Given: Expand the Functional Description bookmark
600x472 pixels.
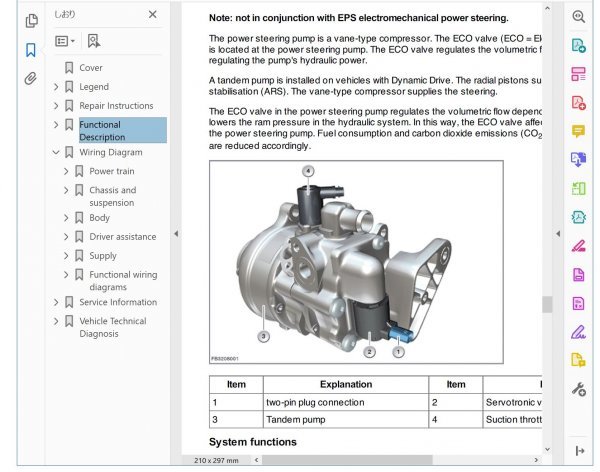Looking at the screenshot, I should 56,125.
